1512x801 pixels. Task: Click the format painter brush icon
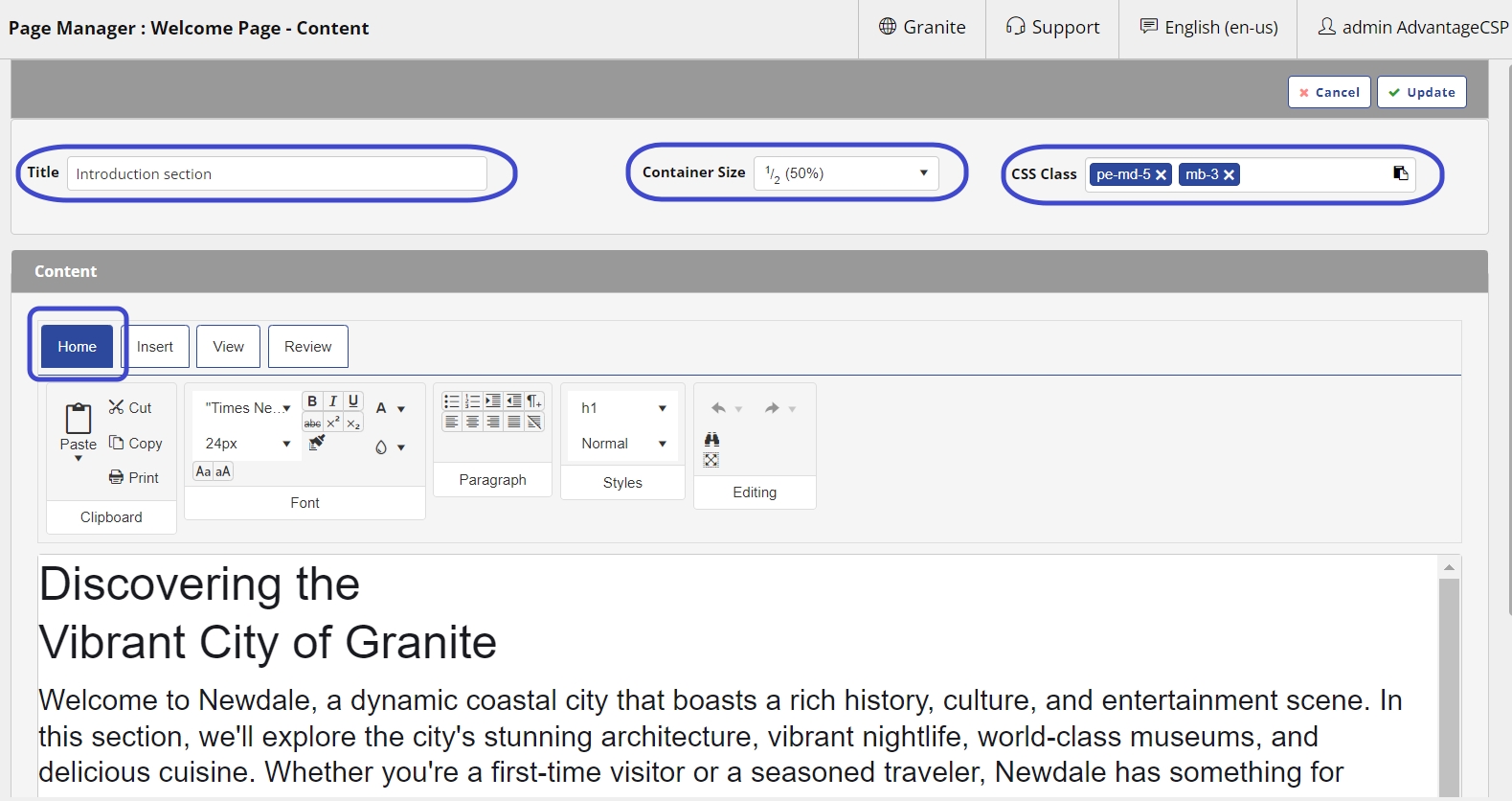[x=317, y=443]
